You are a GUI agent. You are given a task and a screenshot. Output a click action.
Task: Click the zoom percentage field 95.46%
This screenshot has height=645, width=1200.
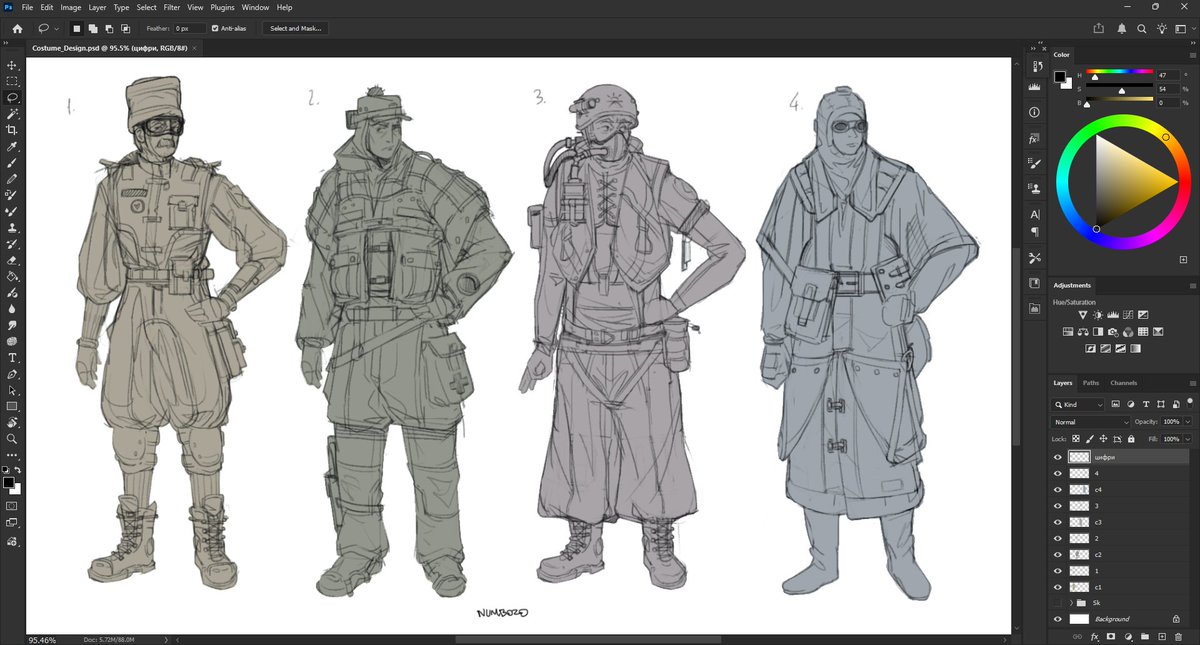click(42, 639)
